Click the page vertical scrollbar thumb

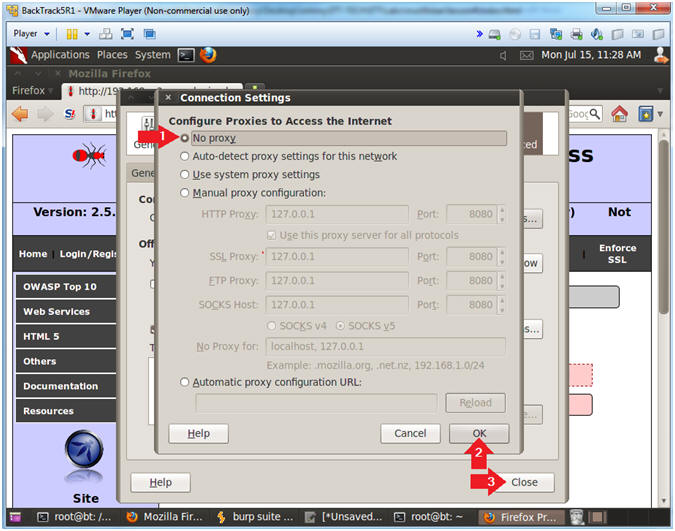(664, 226)
